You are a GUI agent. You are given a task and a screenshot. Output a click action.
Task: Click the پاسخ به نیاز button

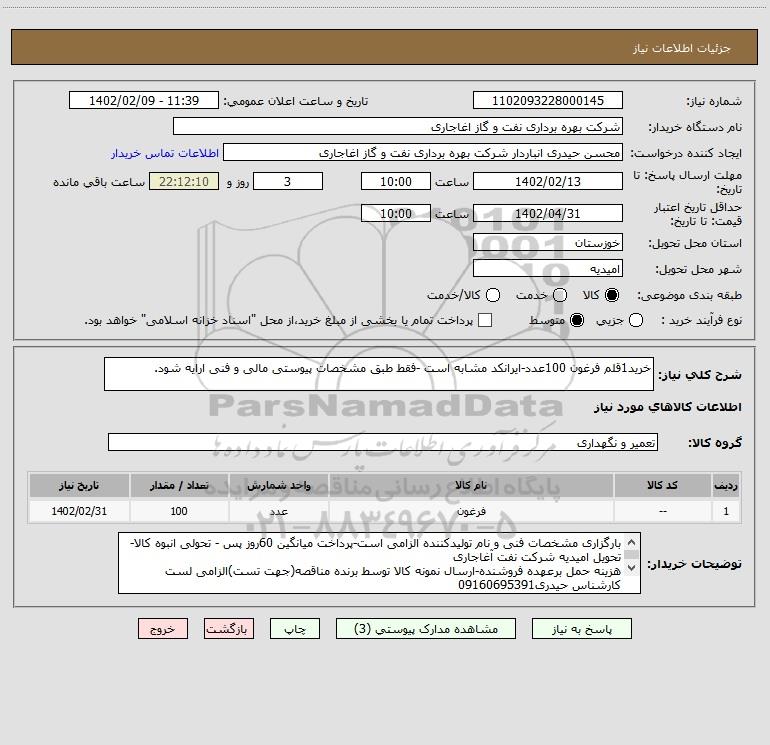pos(581,629)
